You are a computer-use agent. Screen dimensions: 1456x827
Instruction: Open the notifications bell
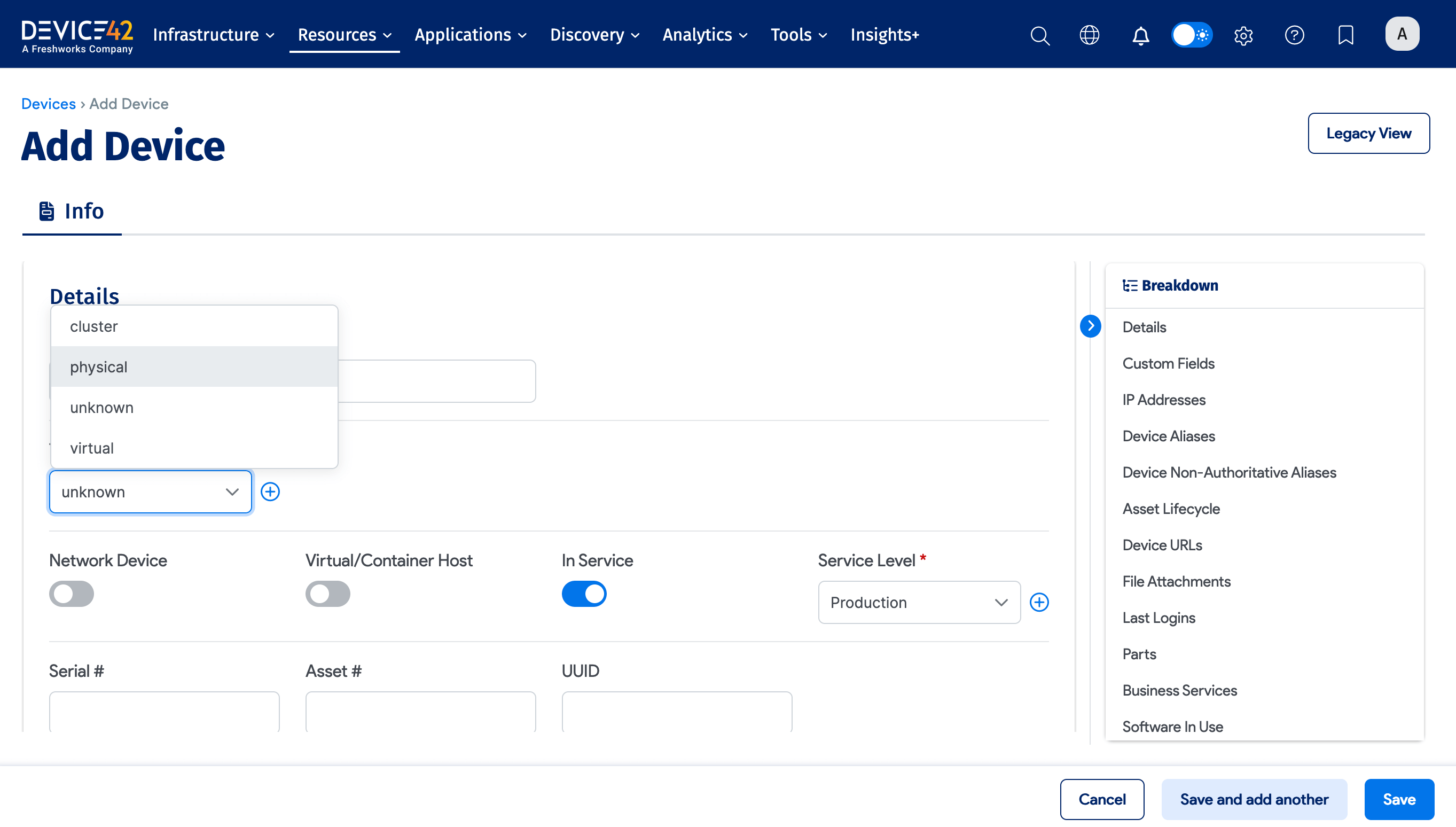[1140, 35]
